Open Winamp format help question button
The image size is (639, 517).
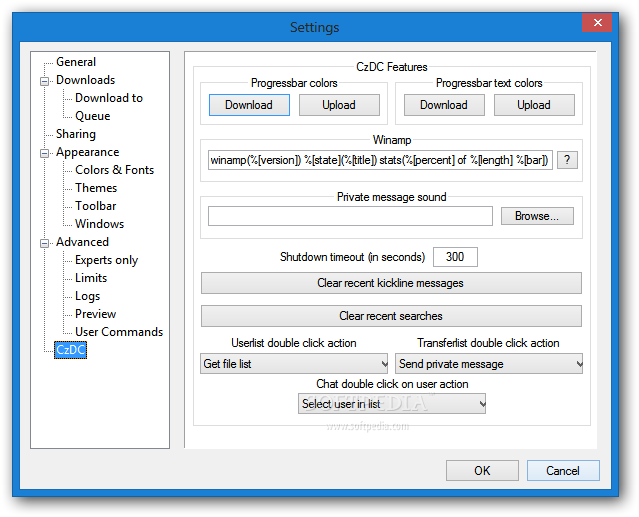click(x=567, y=160)
